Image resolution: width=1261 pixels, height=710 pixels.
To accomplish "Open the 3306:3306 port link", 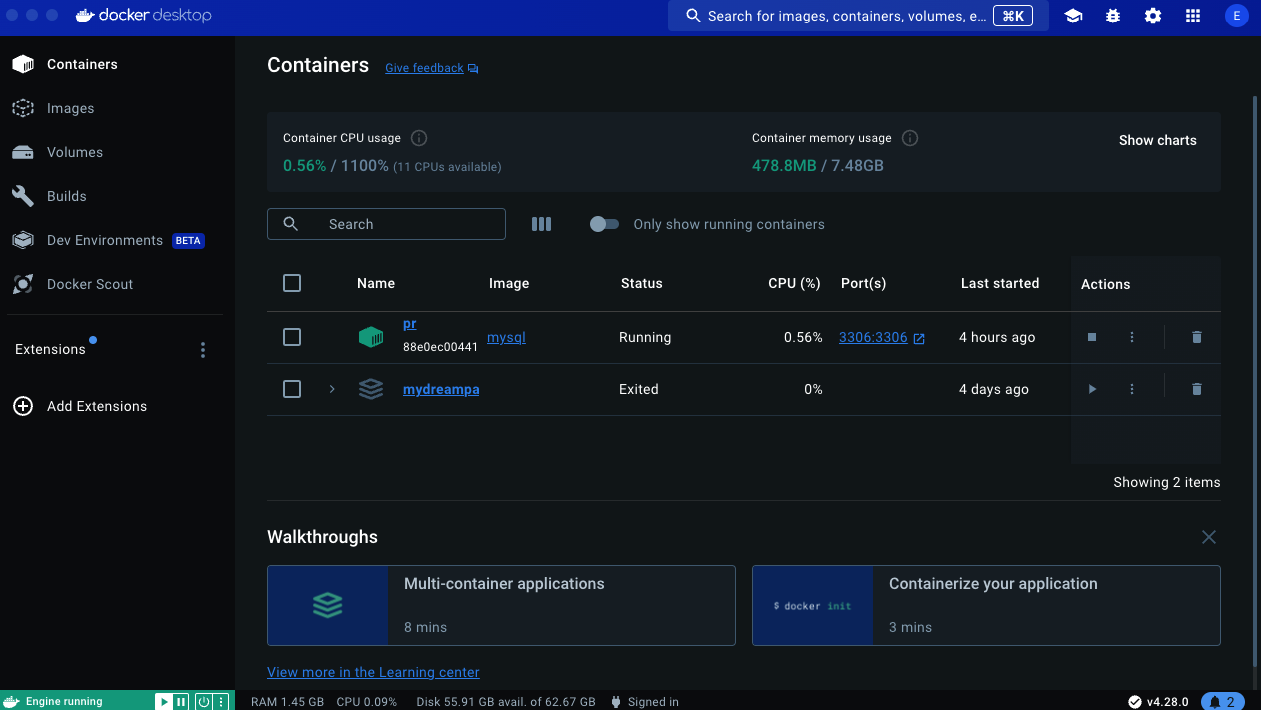I will pos(873,338).
